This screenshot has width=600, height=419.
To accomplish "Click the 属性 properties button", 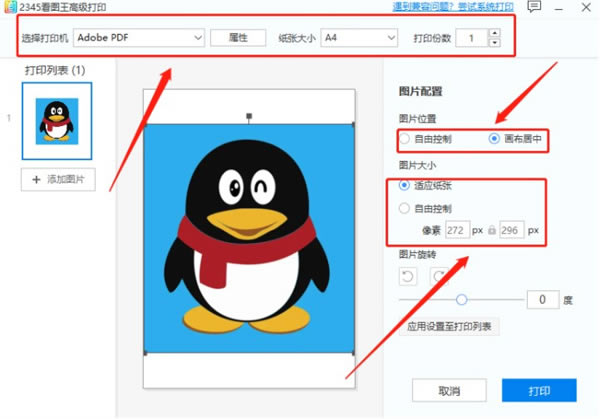I will pos(238,37).
